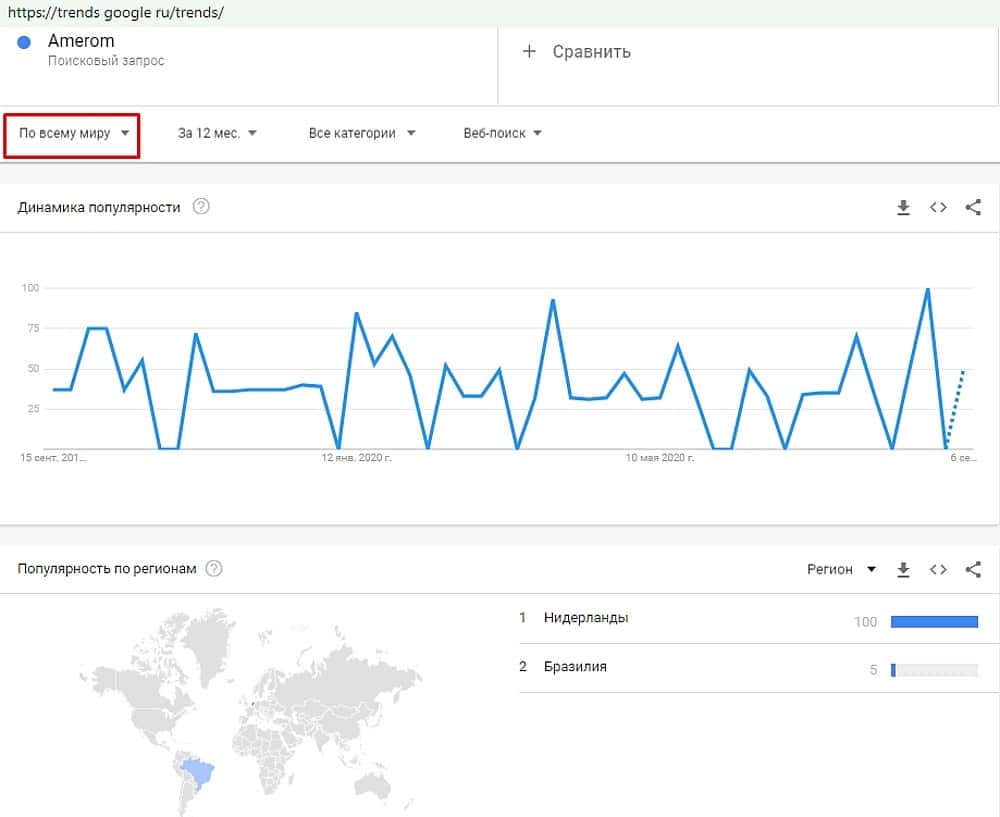The image size is (1000, 817).
Task: Select Бразилия in the region list
Action: pyautogui.click(x=575, y=666)
